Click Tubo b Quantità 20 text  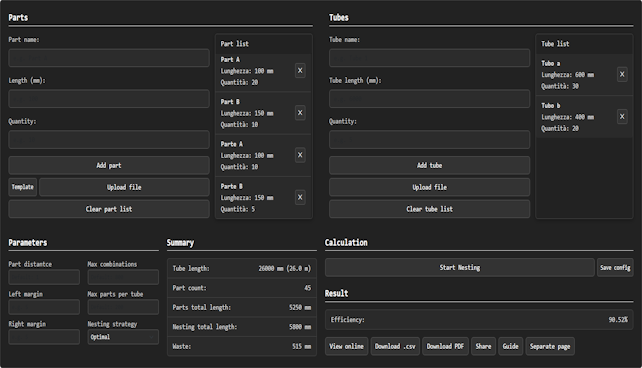coord(560,128)
